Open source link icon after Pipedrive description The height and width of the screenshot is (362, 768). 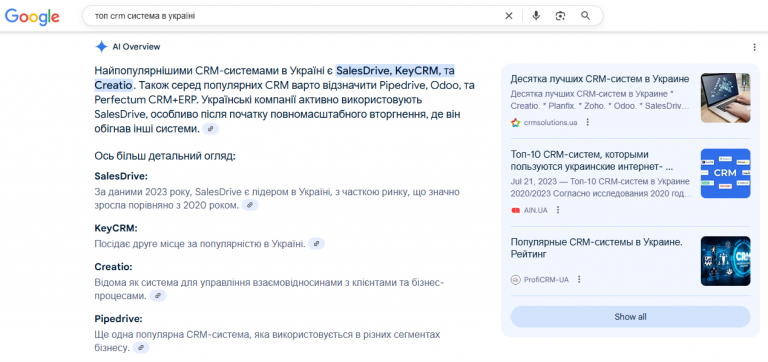[x=141, y=348]
